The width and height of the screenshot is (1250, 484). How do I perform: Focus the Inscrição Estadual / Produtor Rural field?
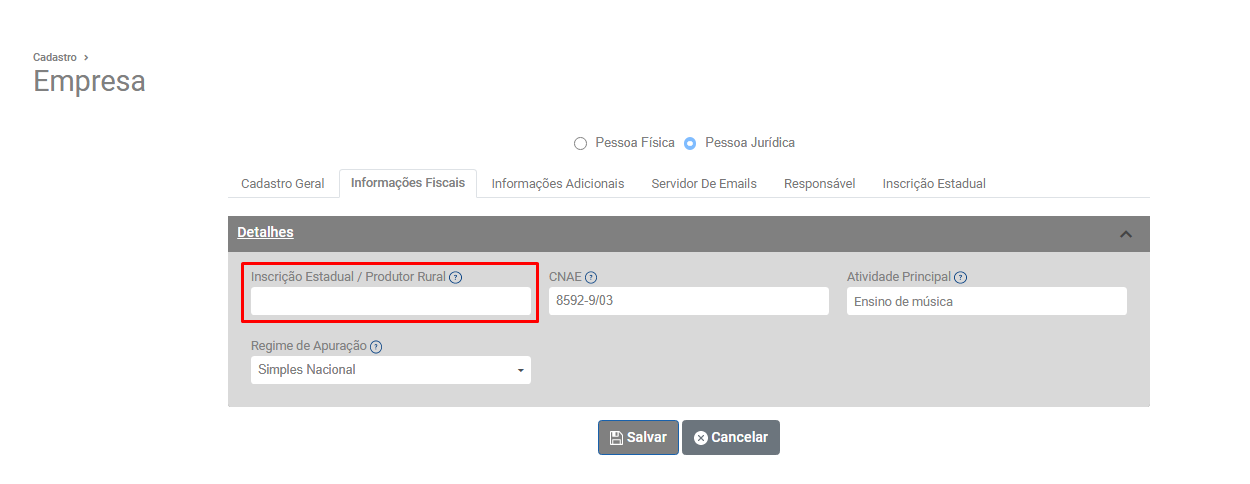click(390, 301)
